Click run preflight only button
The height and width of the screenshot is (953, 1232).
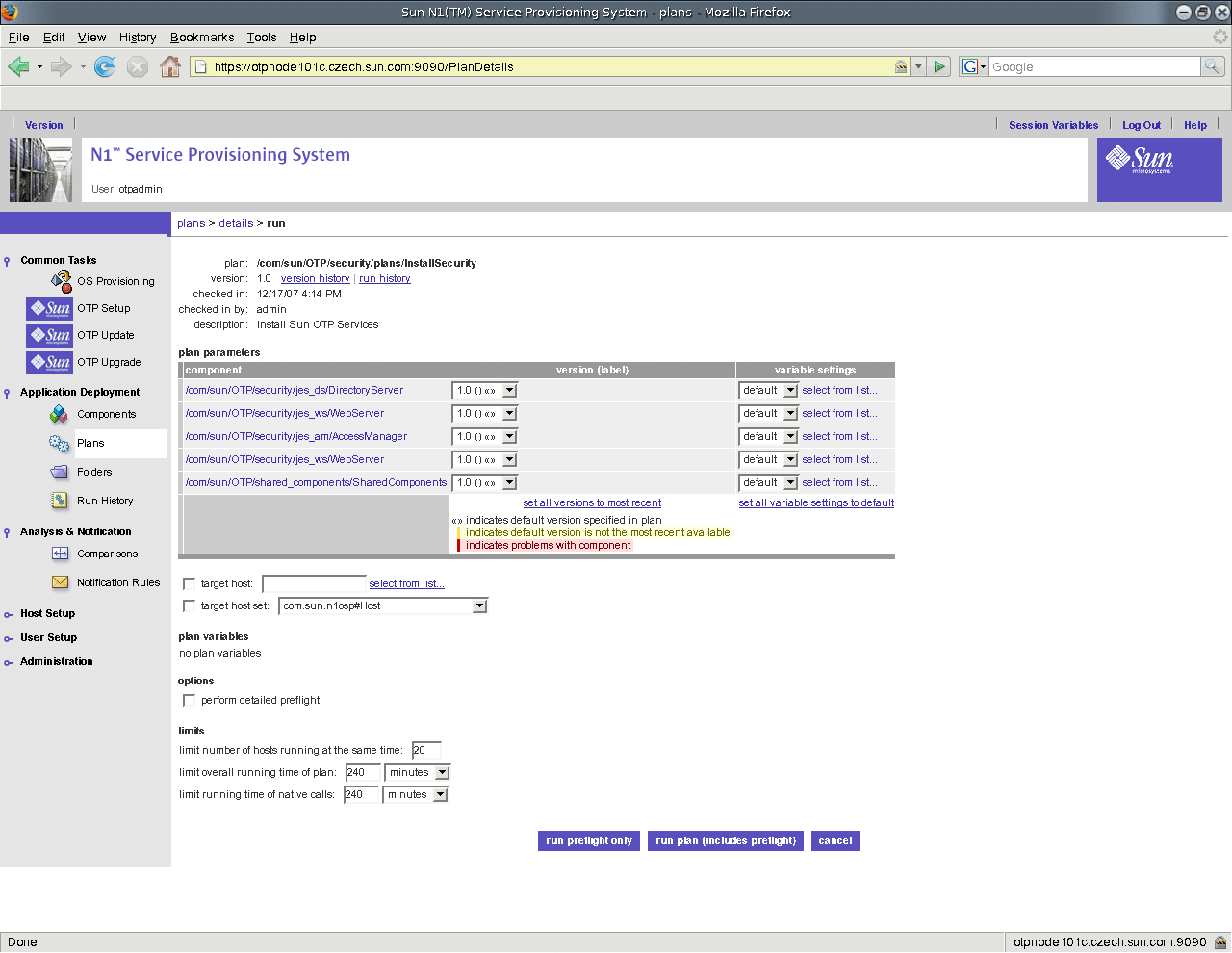tap(589, 840)
